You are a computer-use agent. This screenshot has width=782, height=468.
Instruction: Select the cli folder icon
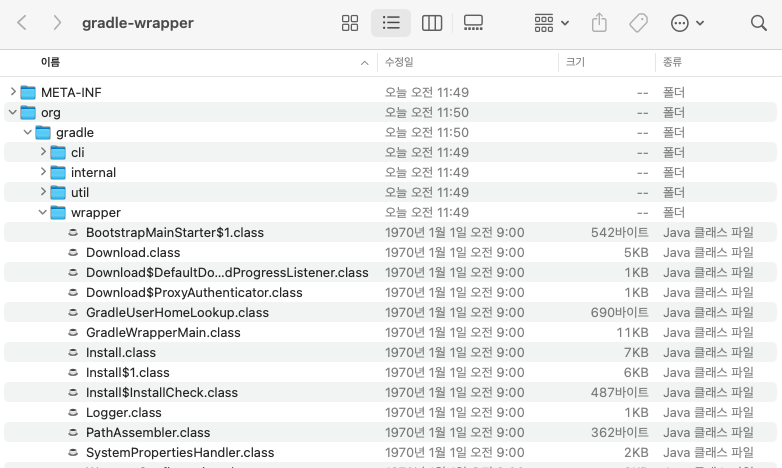click(58, 152)
